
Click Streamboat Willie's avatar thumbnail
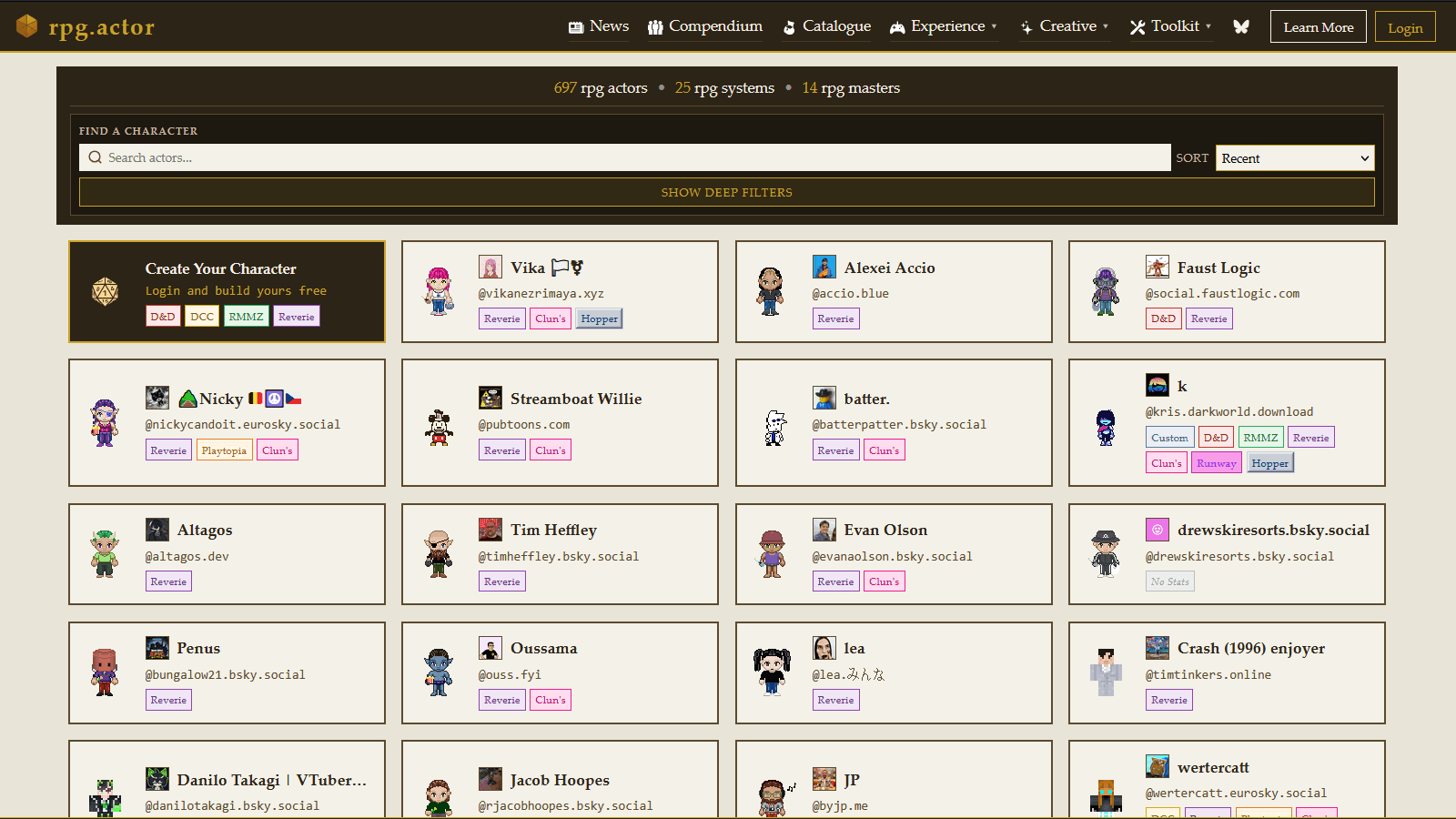(490, 398)
